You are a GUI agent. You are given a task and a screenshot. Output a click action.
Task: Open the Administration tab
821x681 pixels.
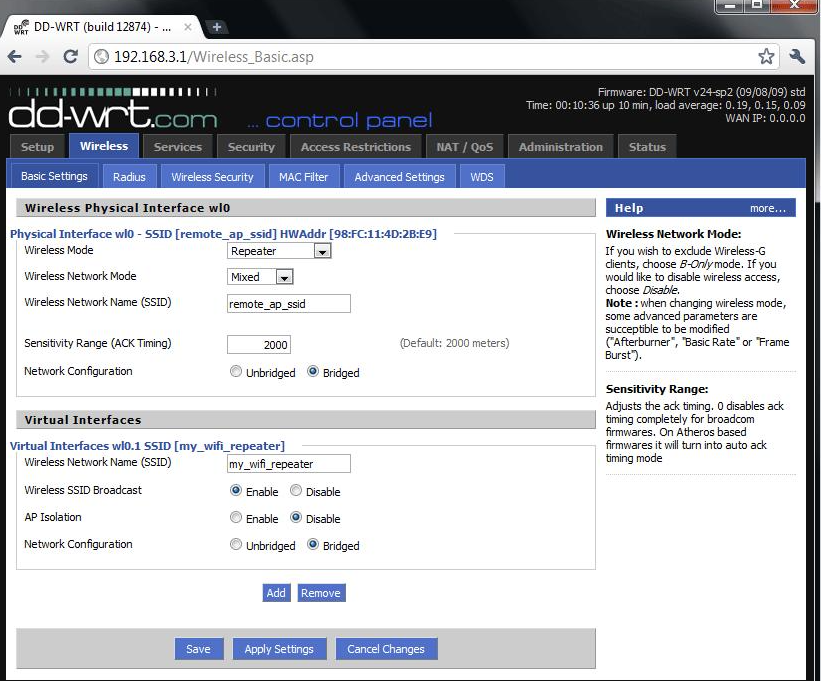click(x=560, y=147)
